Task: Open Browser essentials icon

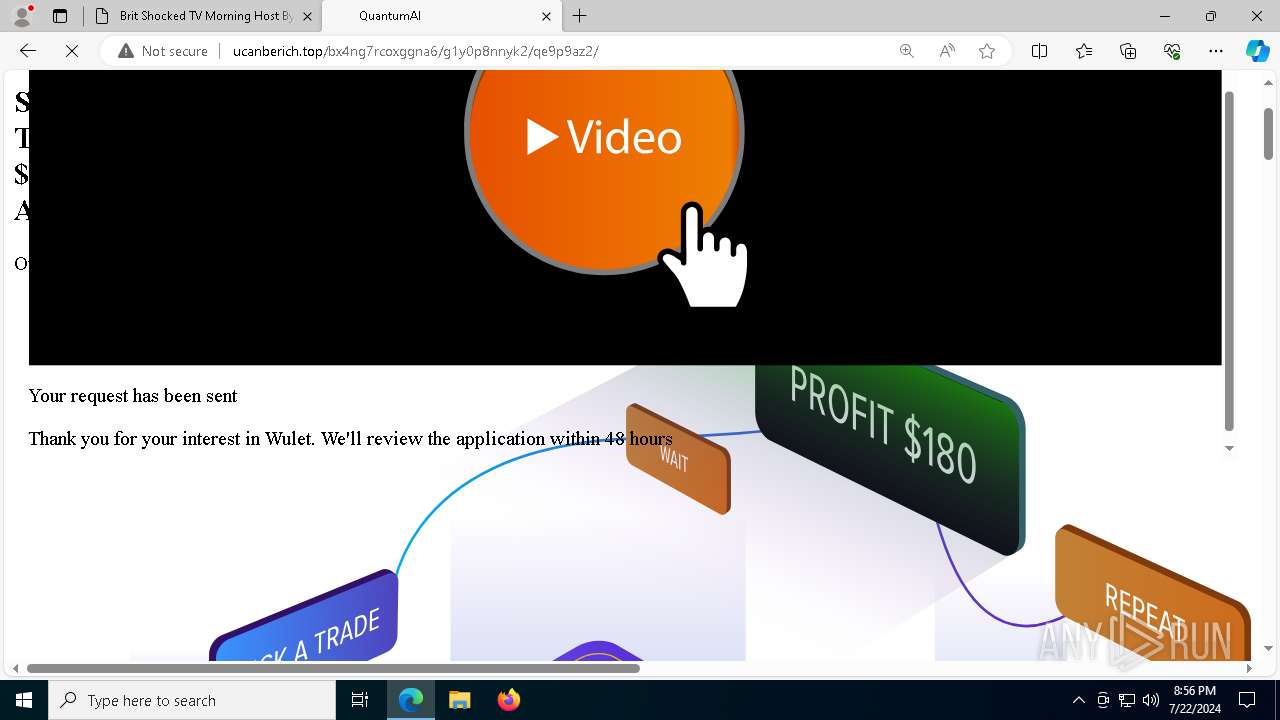Action: [1172, 51]
